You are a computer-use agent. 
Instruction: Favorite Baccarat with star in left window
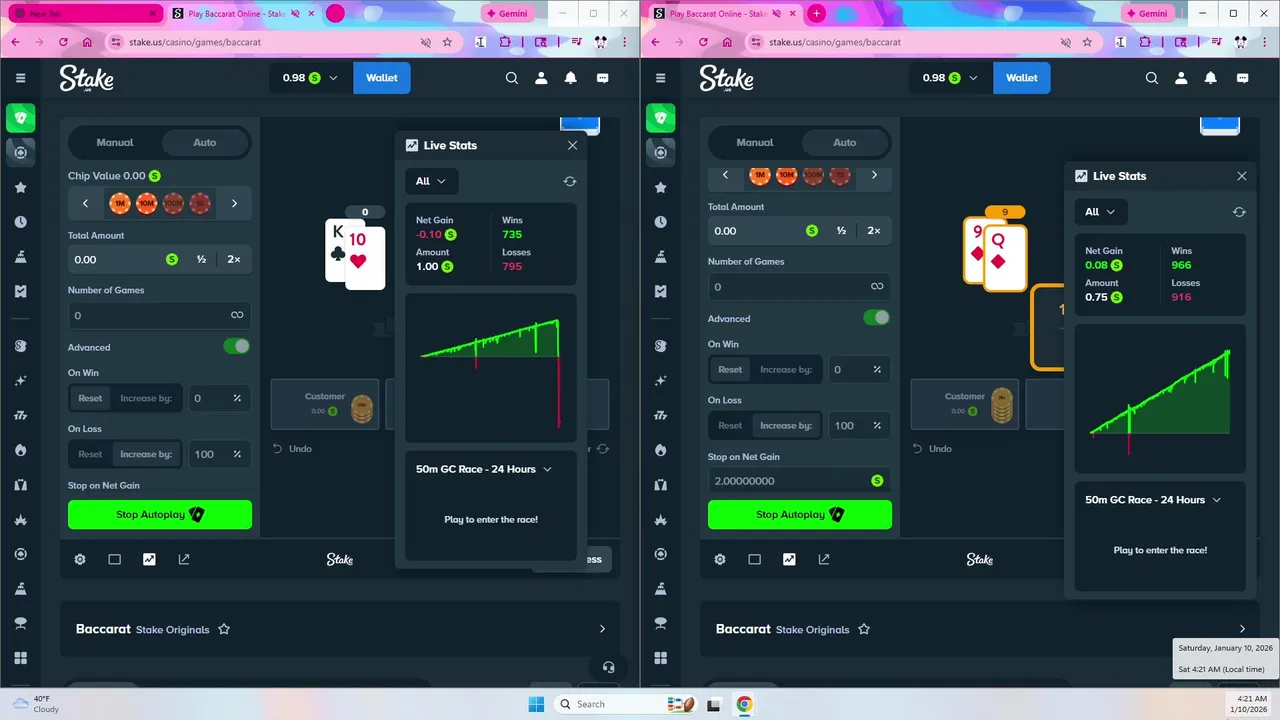(224, 629)
